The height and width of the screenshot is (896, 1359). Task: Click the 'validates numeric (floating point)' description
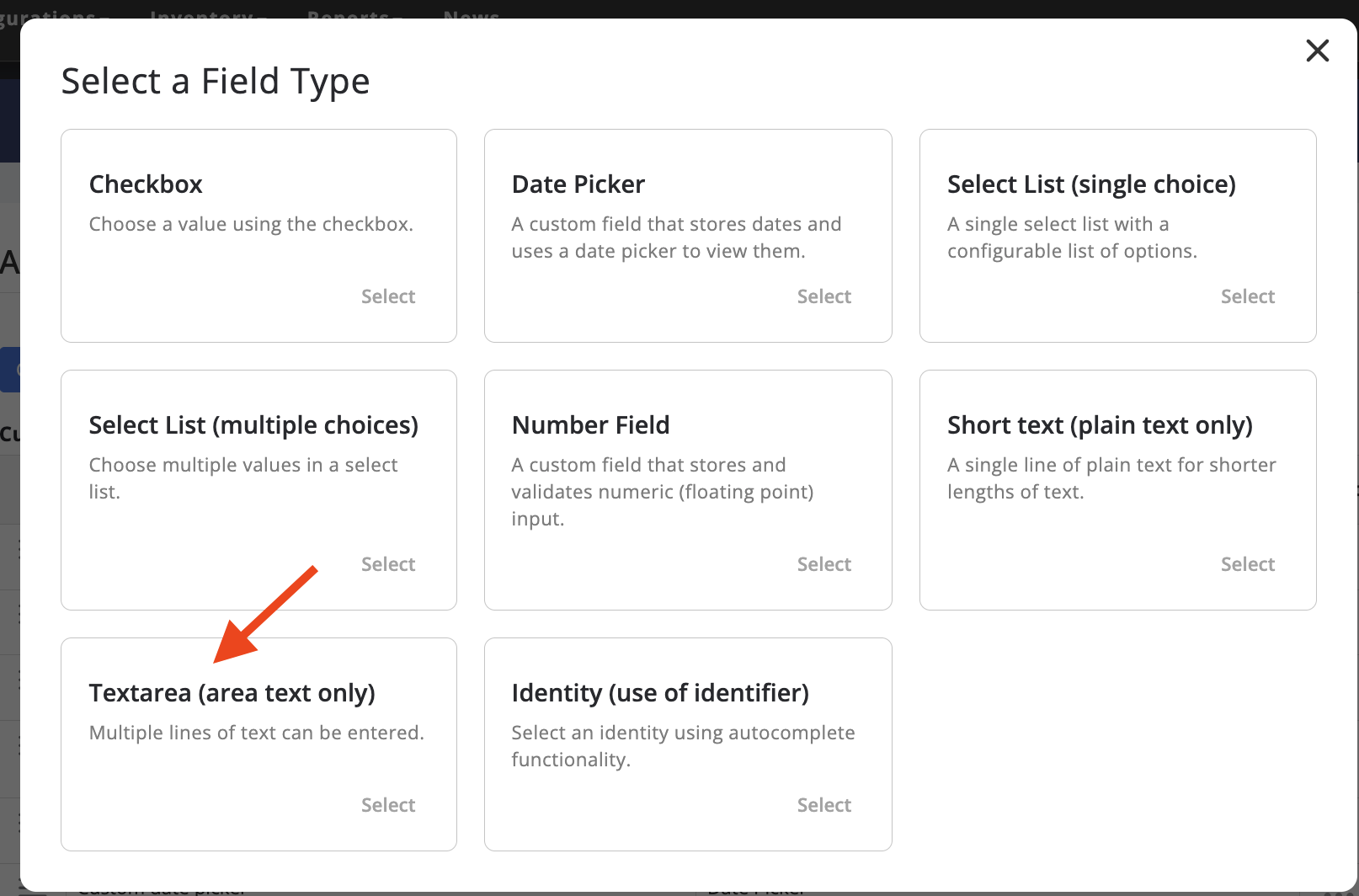[x=662, y=492]
